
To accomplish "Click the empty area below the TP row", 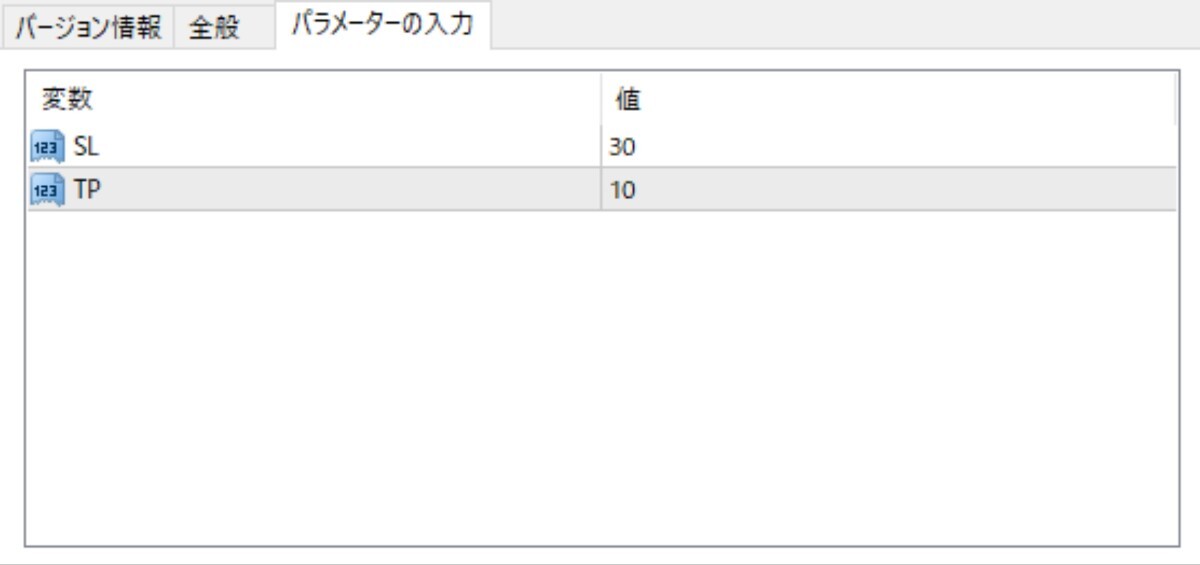I will (601, 377).
